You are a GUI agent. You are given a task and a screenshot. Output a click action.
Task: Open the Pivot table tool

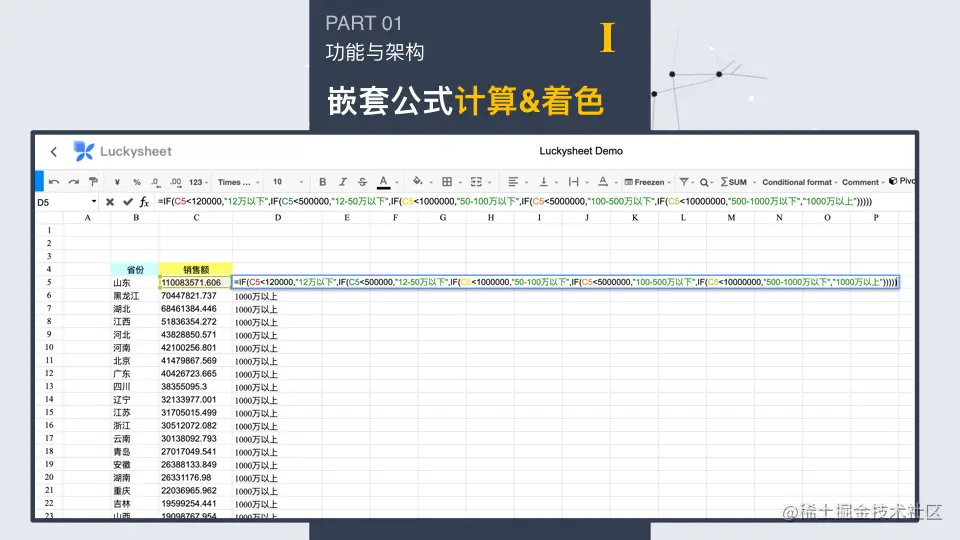click(902, 181)
